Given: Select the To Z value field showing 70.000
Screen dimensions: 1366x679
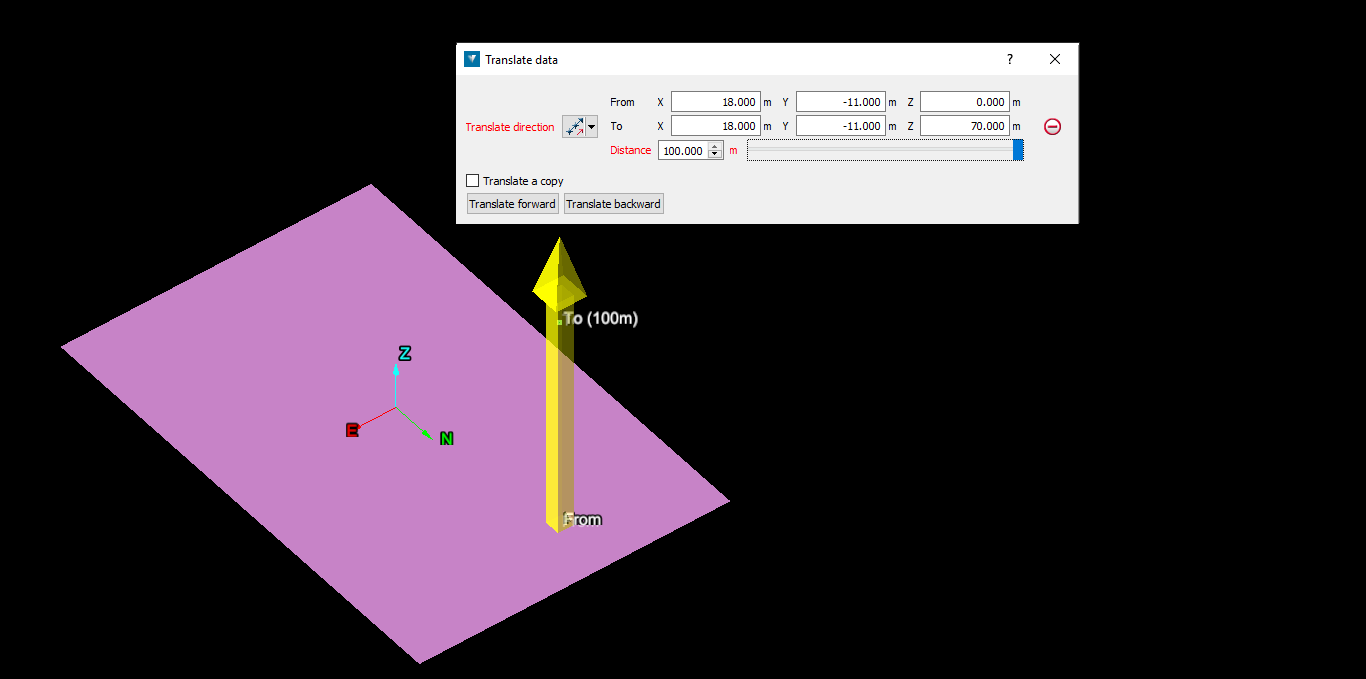Looking at the screenshot, I should [963, 125].
